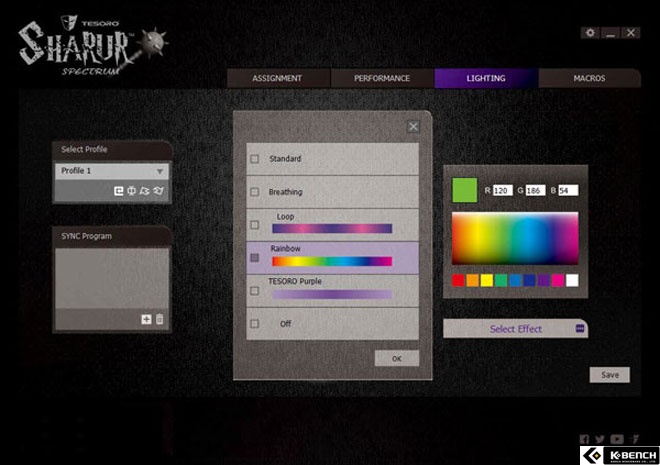Click the folder-arrow icon right of the Φ icon

point(144,191)
